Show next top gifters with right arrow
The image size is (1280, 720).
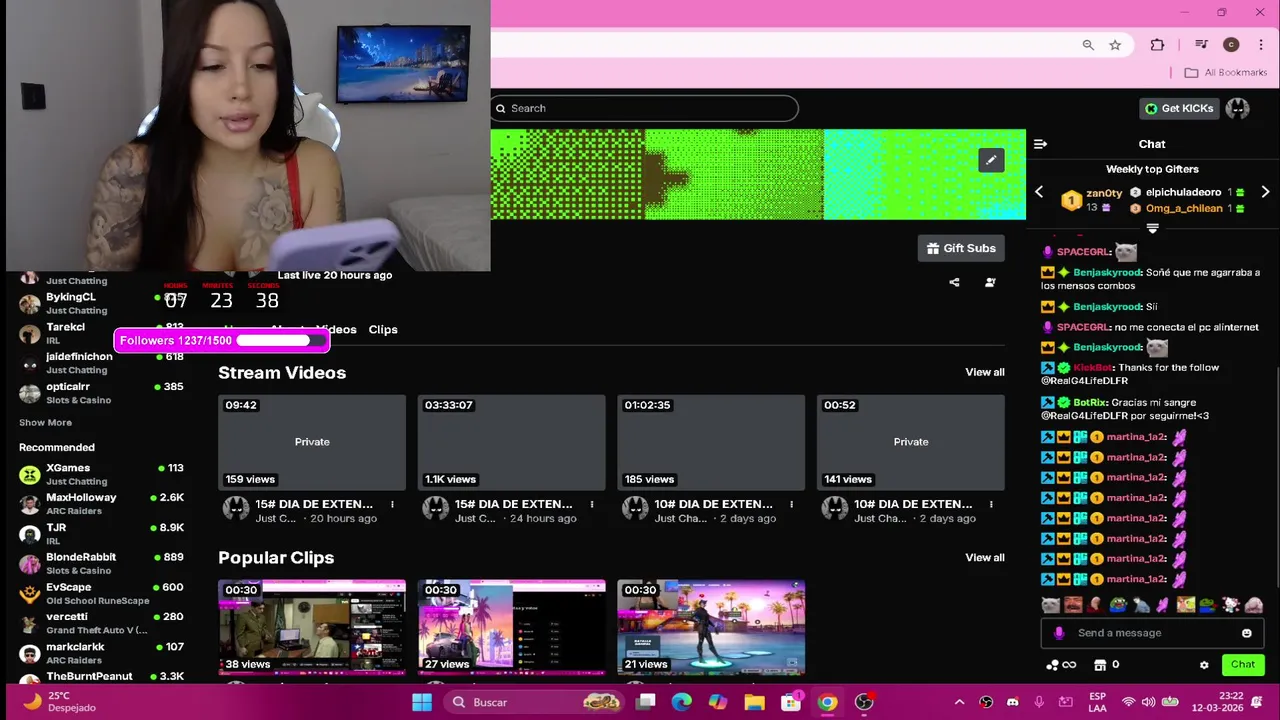click(x=1265, y=192)
